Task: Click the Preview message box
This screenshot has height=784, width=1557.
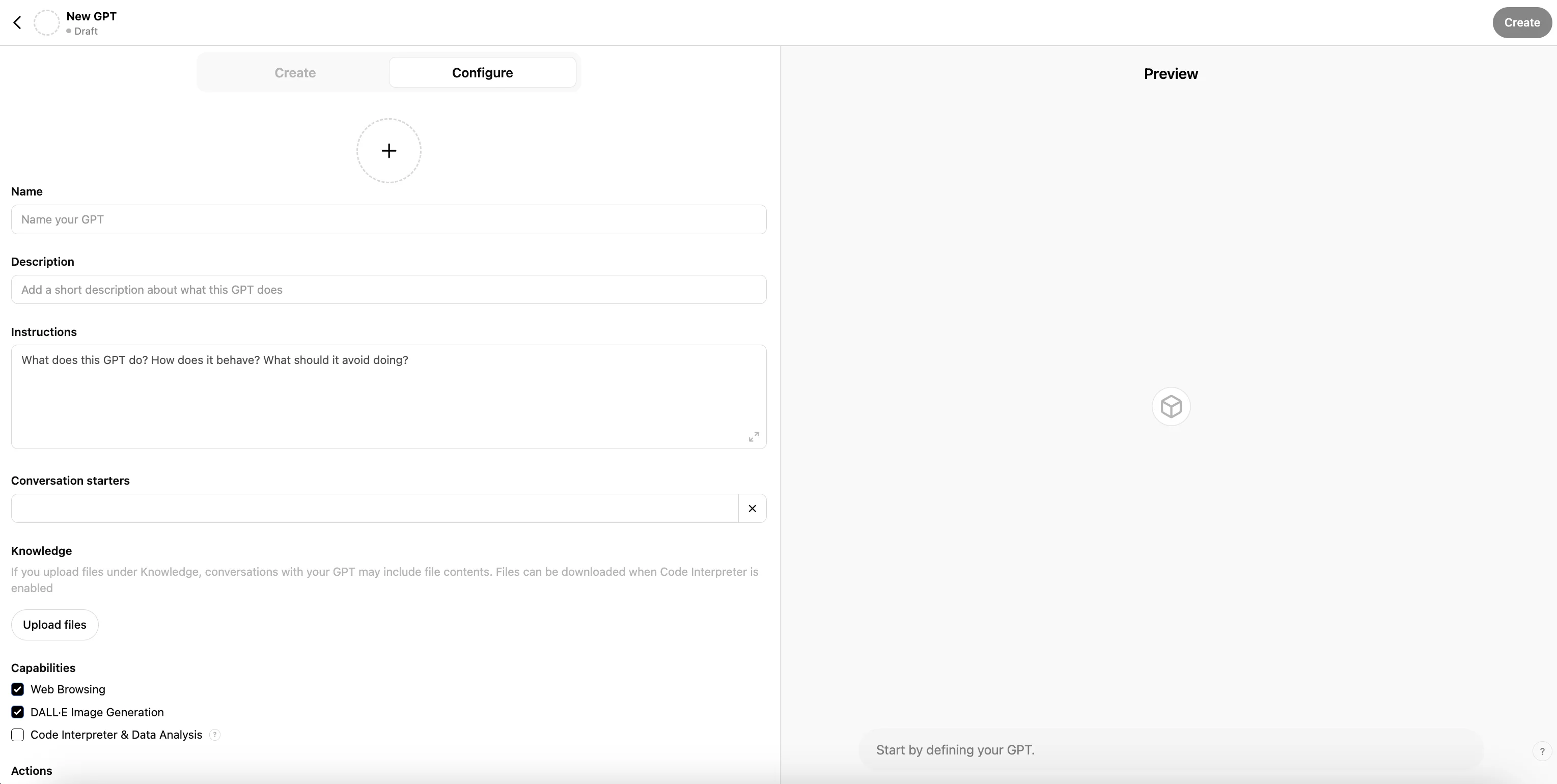Action: coord(1170,749)
